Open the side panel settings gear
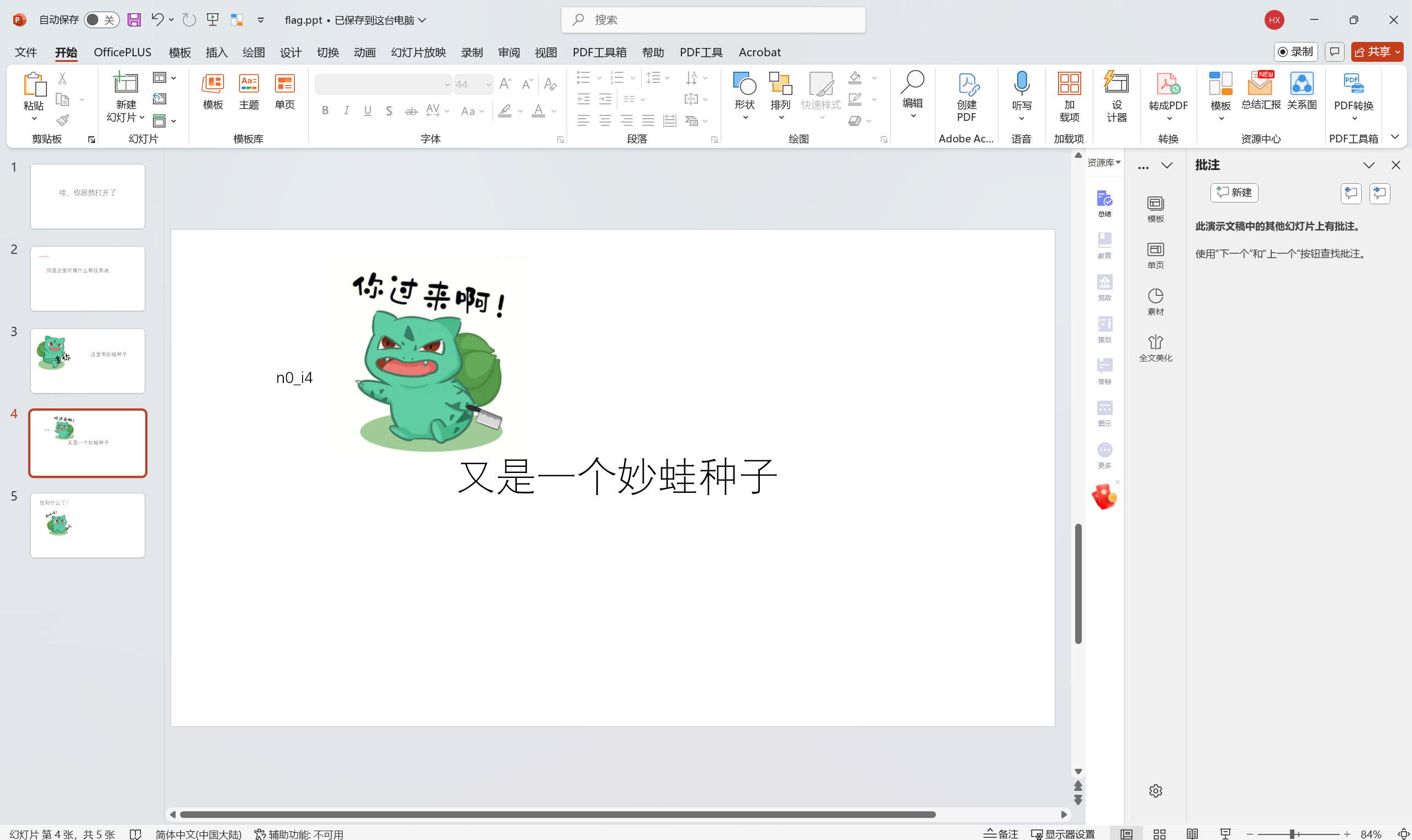 point(1155,790)
